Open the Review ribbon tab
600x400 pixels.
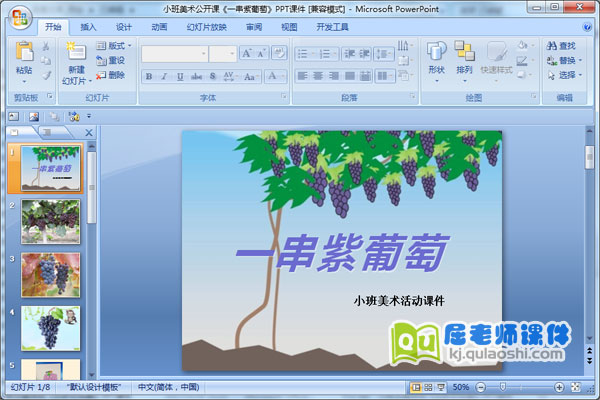pos(254,27)
